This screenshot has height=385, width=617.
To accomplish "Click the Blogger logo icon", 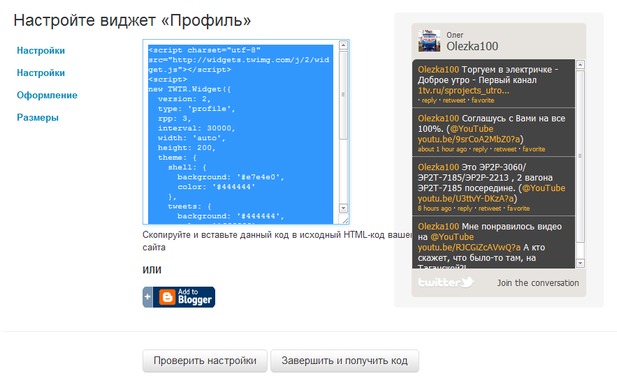I will [167, 297].
